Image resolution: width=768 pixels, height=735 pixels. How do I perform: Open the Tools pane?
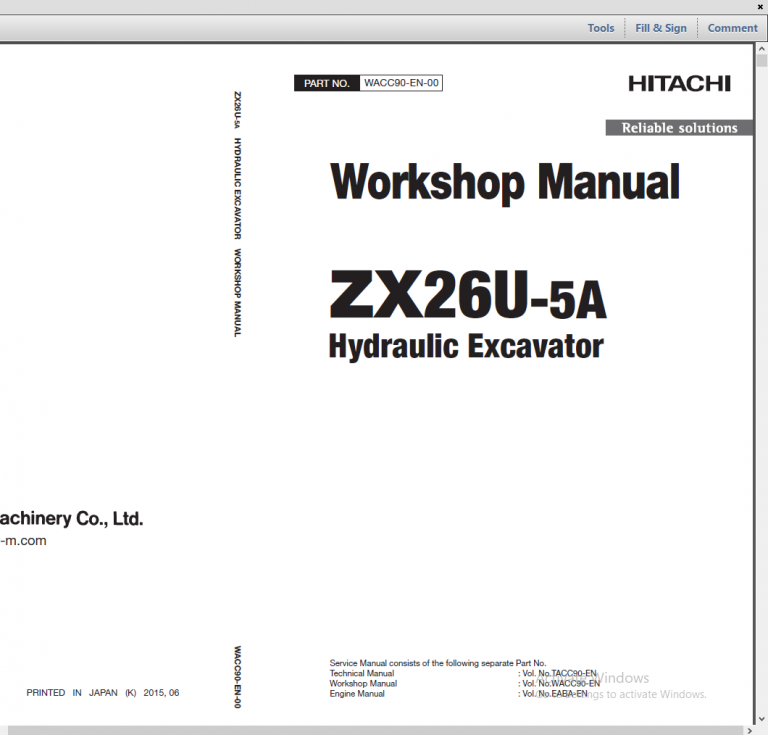coord(600,28)
